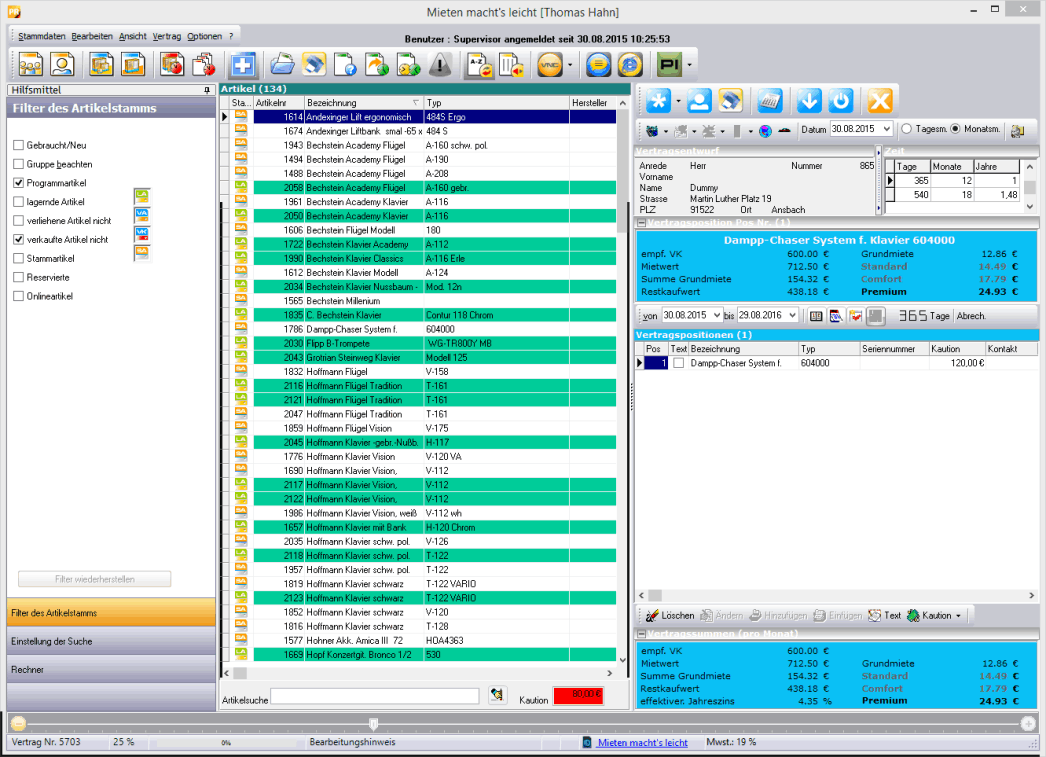The image size is (1046, 757).
Task: Click the Filter wiederherstellen button
Action: 95,579
